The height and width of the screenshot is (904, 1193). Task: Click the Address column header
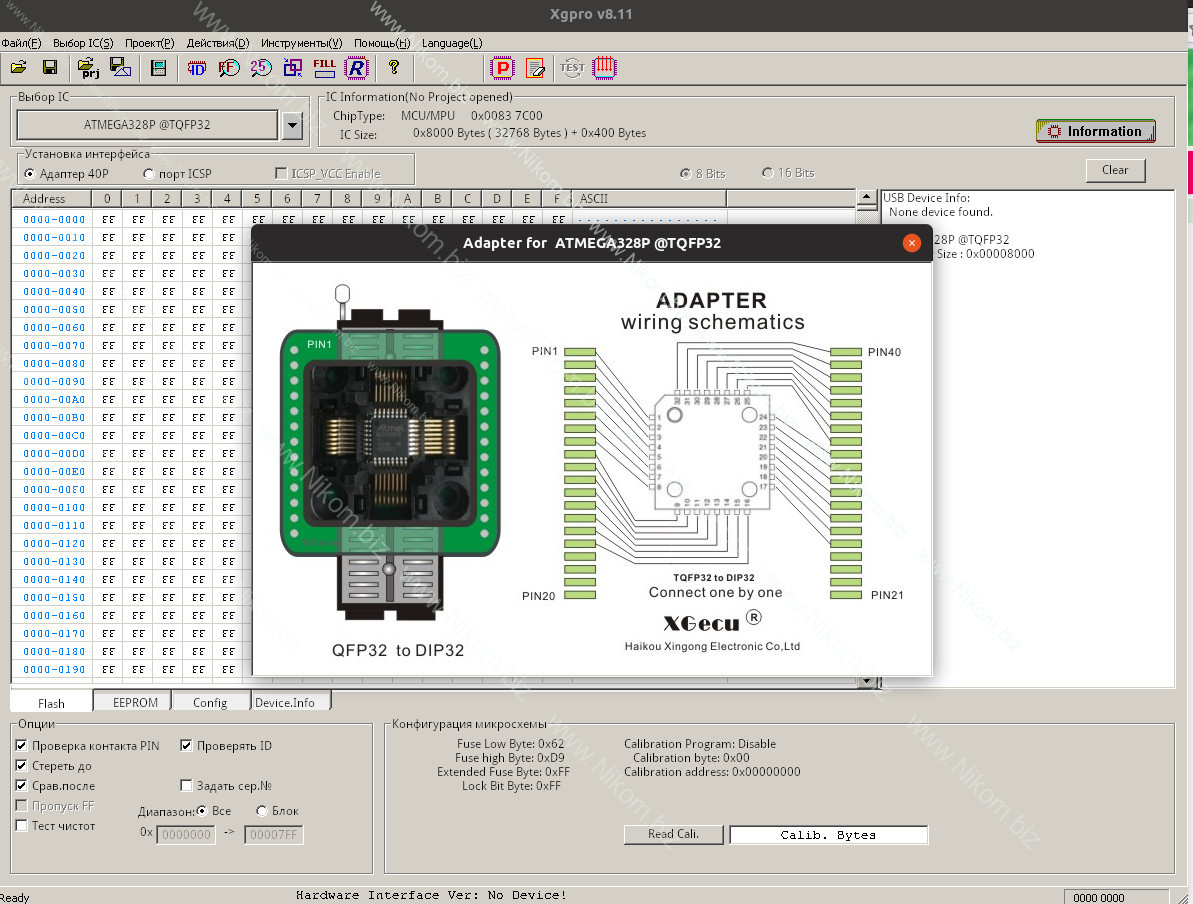[x=52, y=199]
